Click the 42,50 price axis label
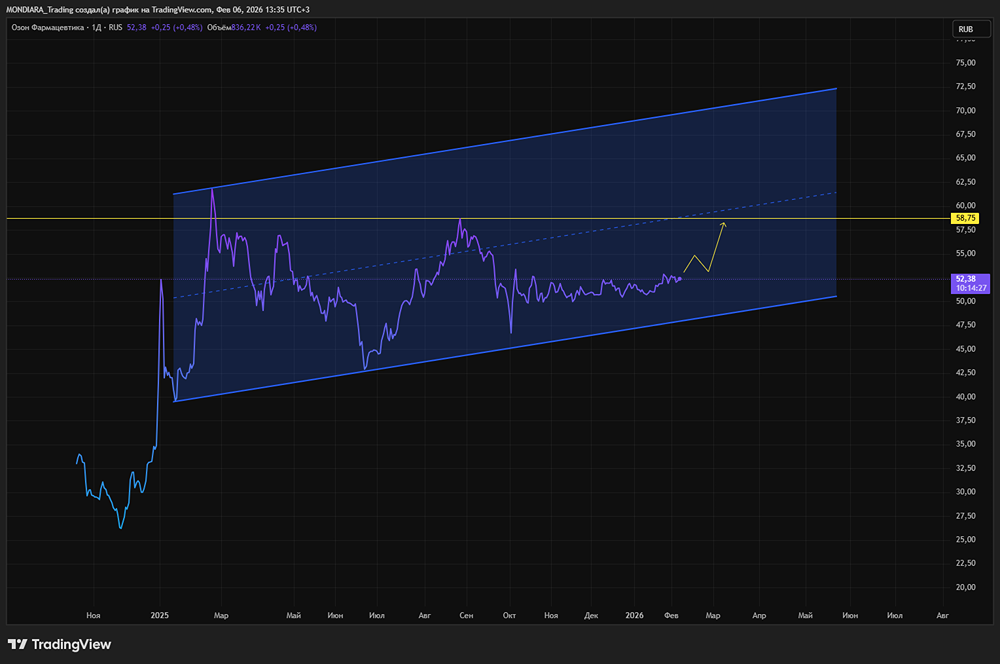 (x=966, y=373)
